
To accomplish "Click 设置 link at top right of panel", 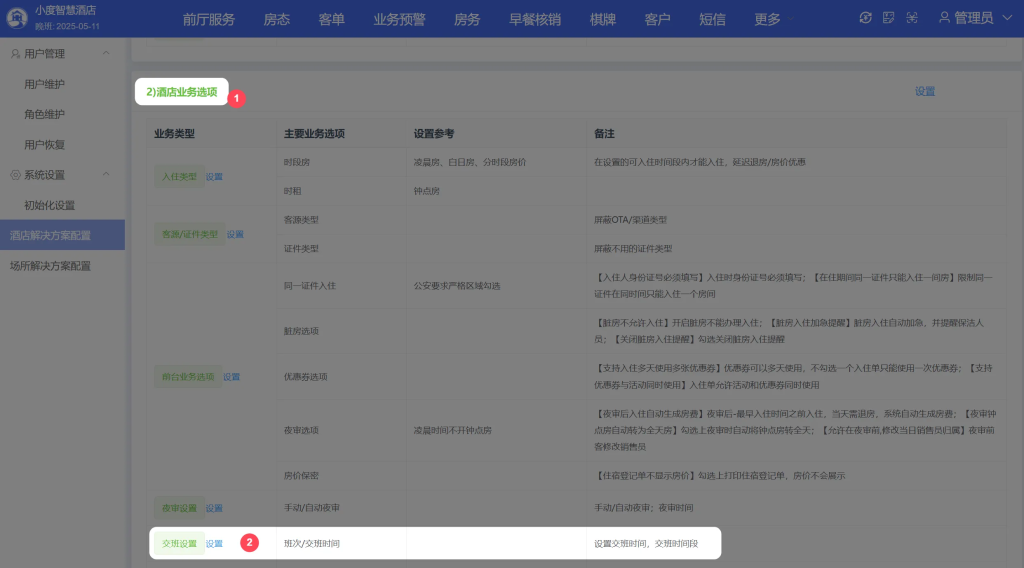I will 924,91.
